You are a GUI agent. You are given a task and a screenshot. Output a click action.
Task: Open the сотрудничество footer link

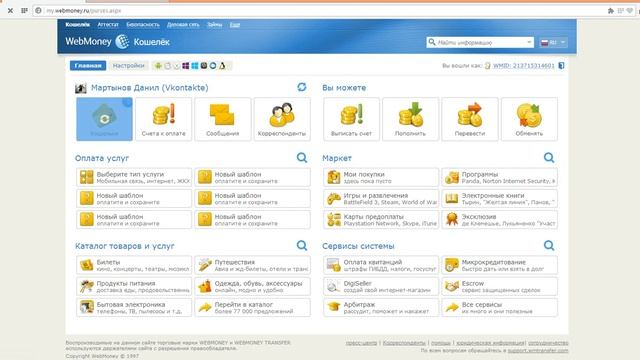point(548,343)
